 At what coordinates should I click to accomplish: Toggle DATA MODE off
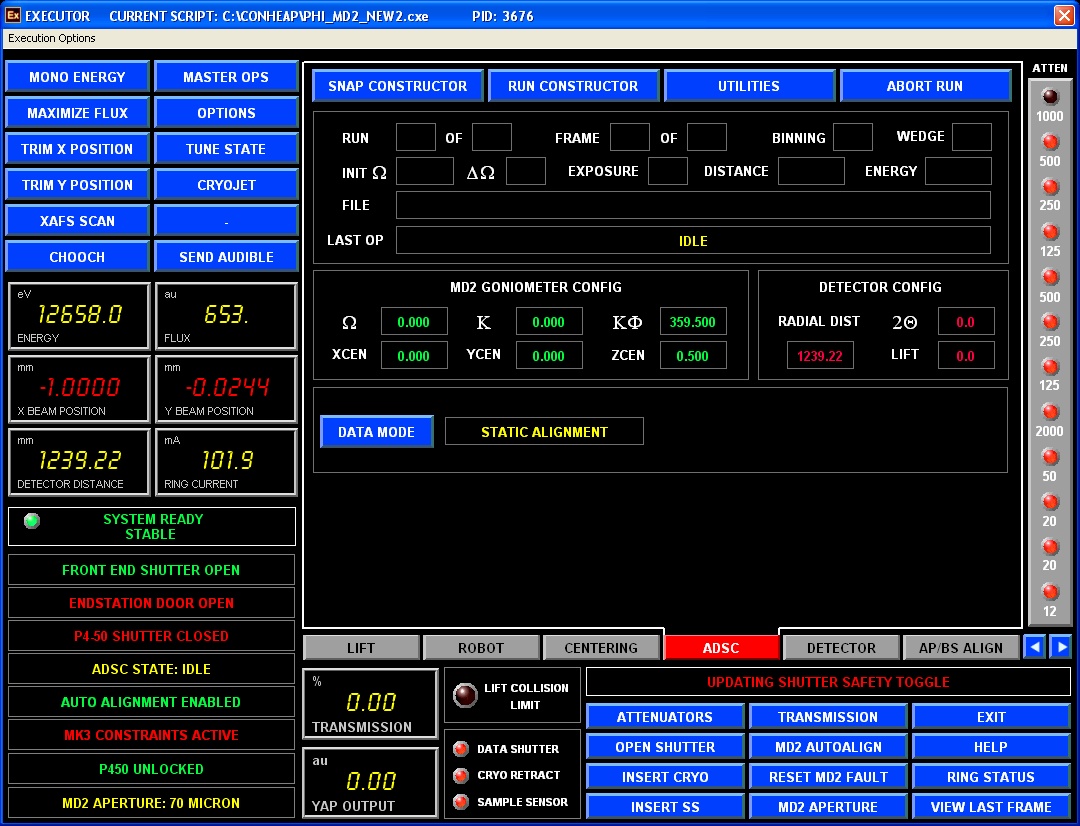(x=376, y=431)
